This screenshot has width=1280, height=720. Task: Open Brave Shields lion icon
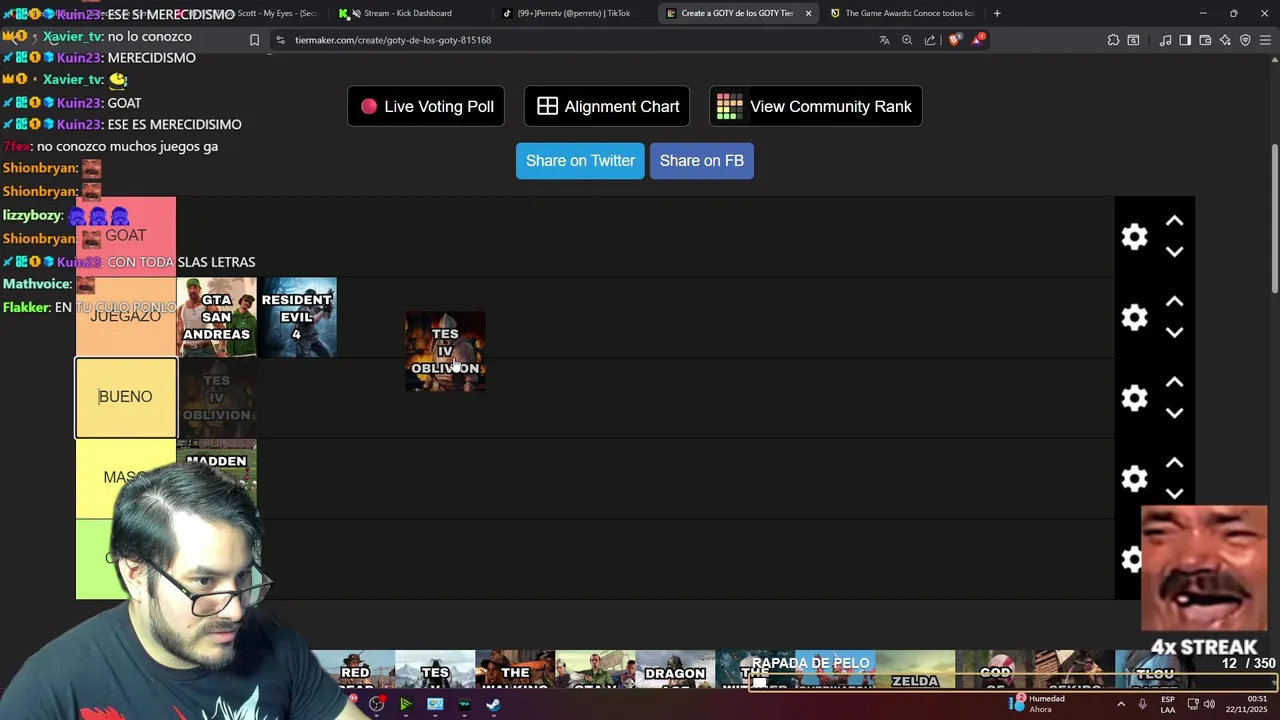(x=954, y=40)
